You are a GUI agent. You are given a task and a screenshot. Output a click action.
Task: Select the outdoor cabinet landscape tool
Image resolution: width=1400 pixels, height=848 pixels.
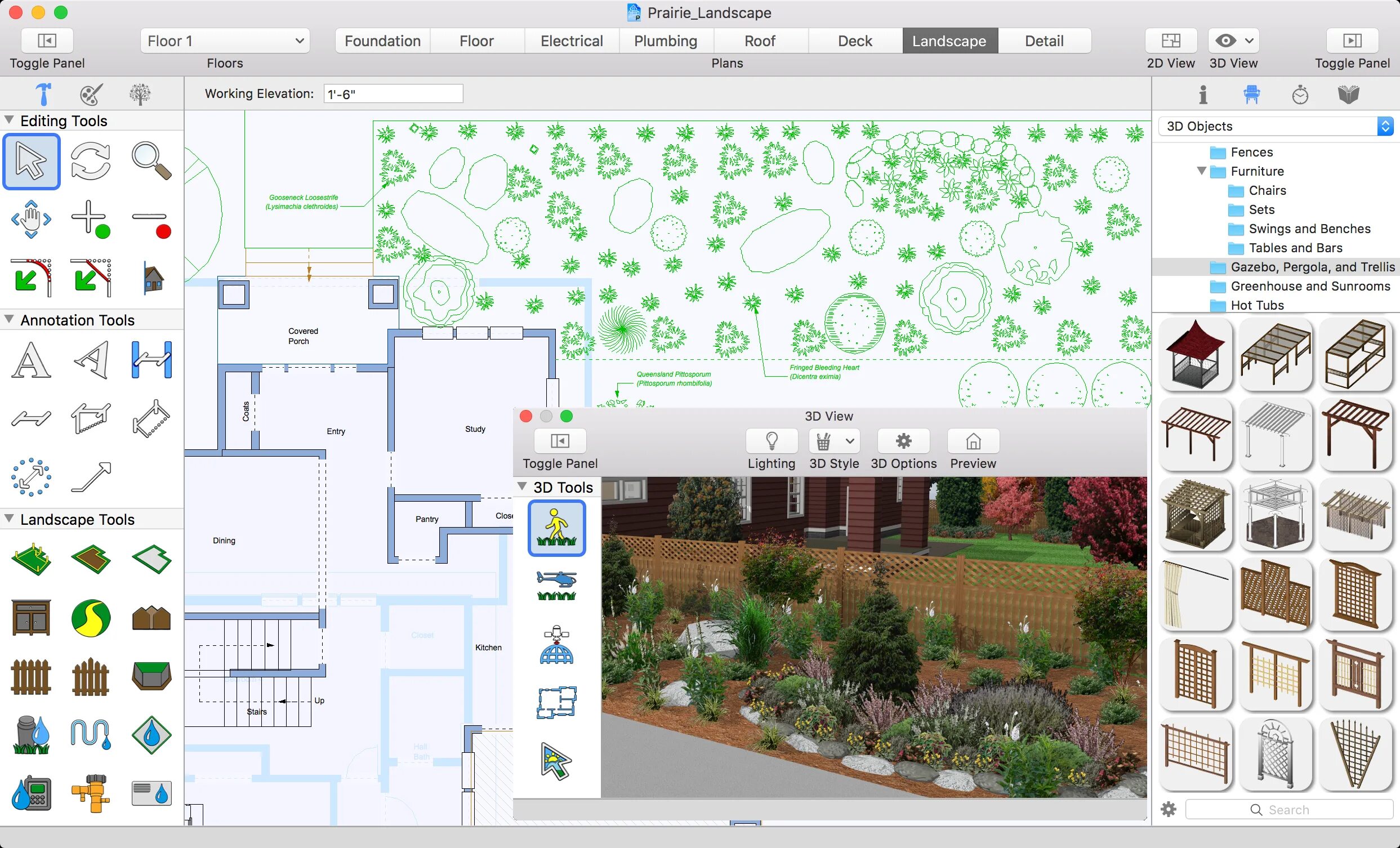point(31,618)
